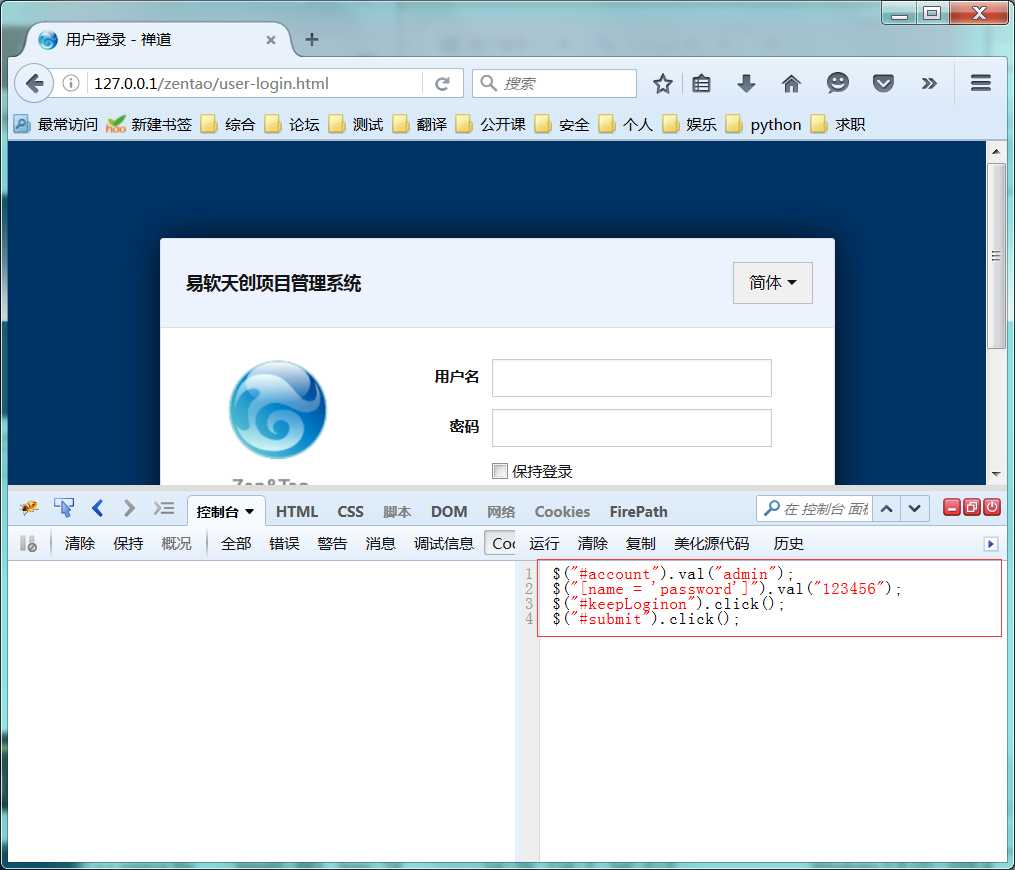The height and width of the screenshot is (870, 1015).
Task: Open the 简体 language dropdown
Action: coord(772,282)
